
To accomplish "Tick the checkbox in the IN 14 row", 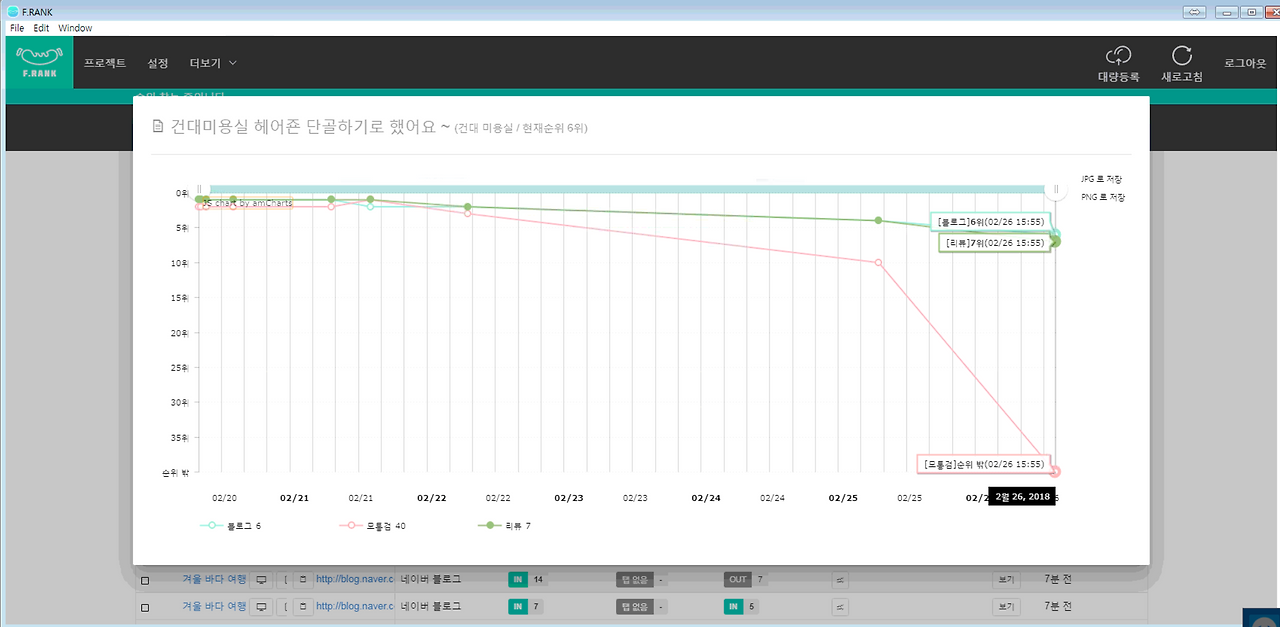I will (x=145, y=580).
